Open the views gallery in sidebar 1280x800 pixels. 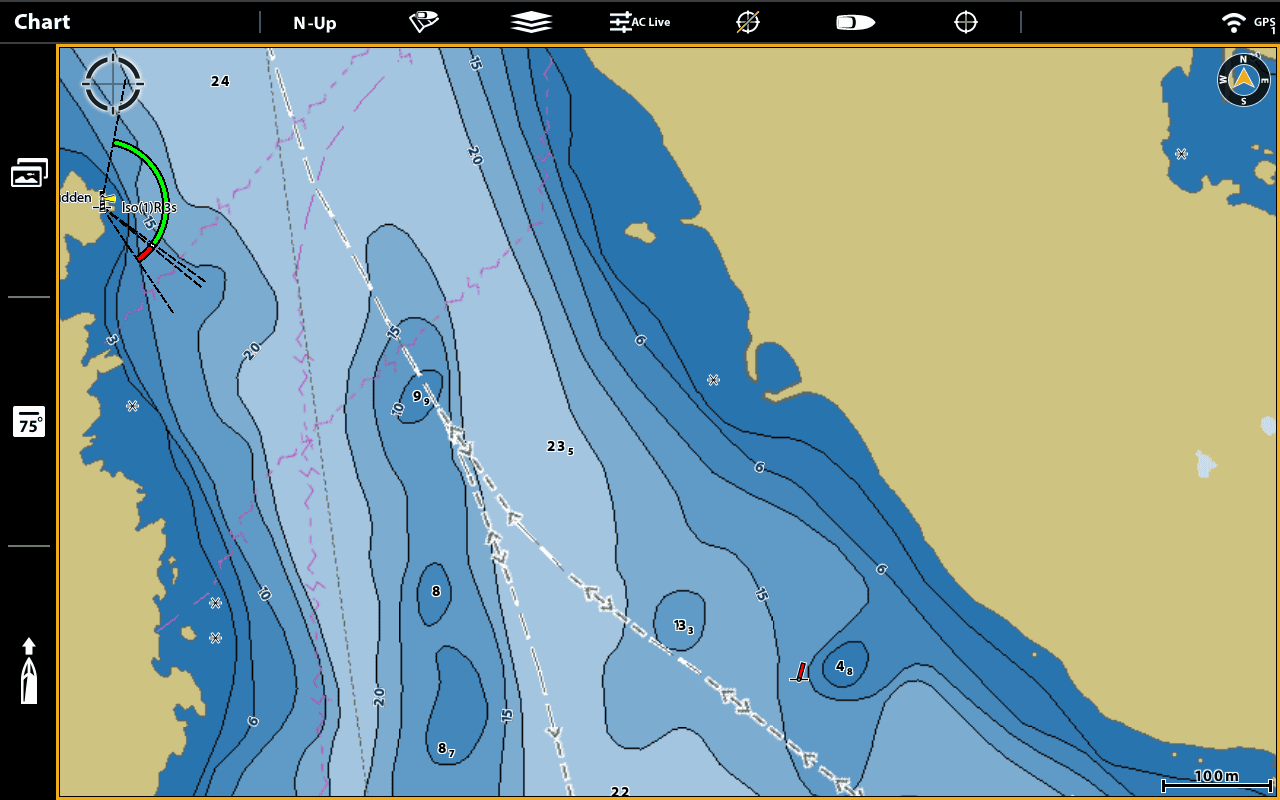(29, 174)
